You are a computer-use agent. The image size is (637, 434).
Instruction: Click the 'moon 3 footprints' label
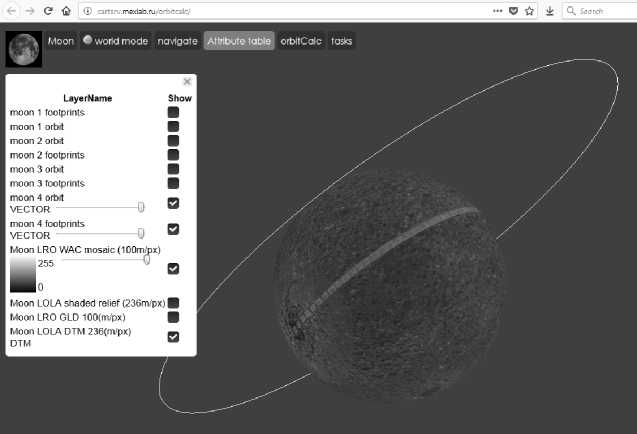tap(47, 183)
